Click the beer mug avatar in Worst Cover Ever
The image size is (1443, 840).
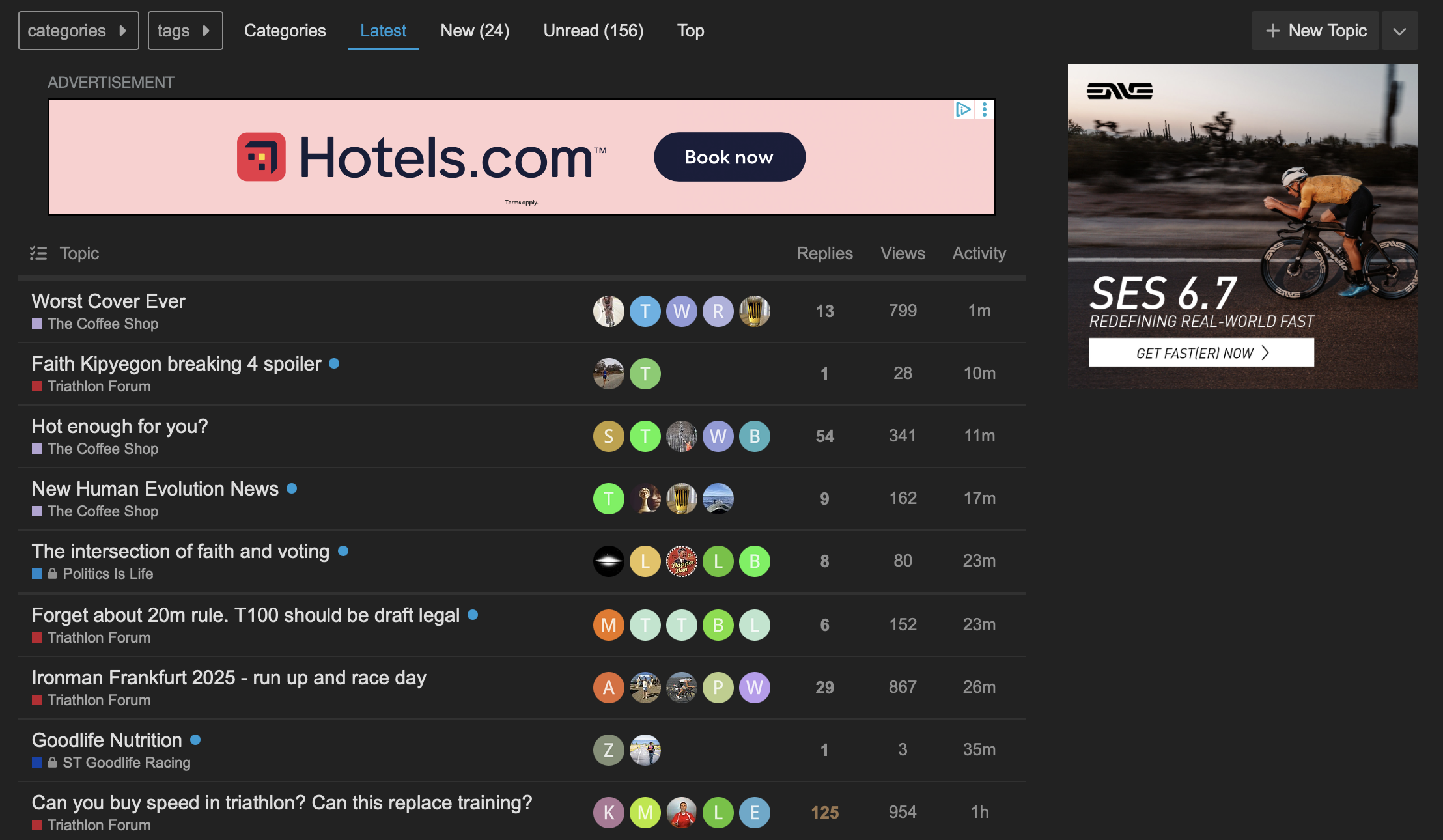pos(754,311)
